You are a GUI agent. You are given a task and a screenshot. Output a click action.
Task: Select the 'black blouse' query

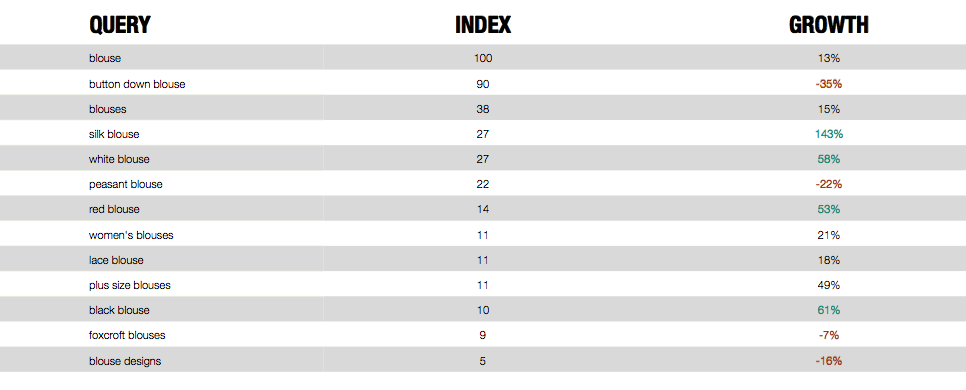(x=119, y=310)
